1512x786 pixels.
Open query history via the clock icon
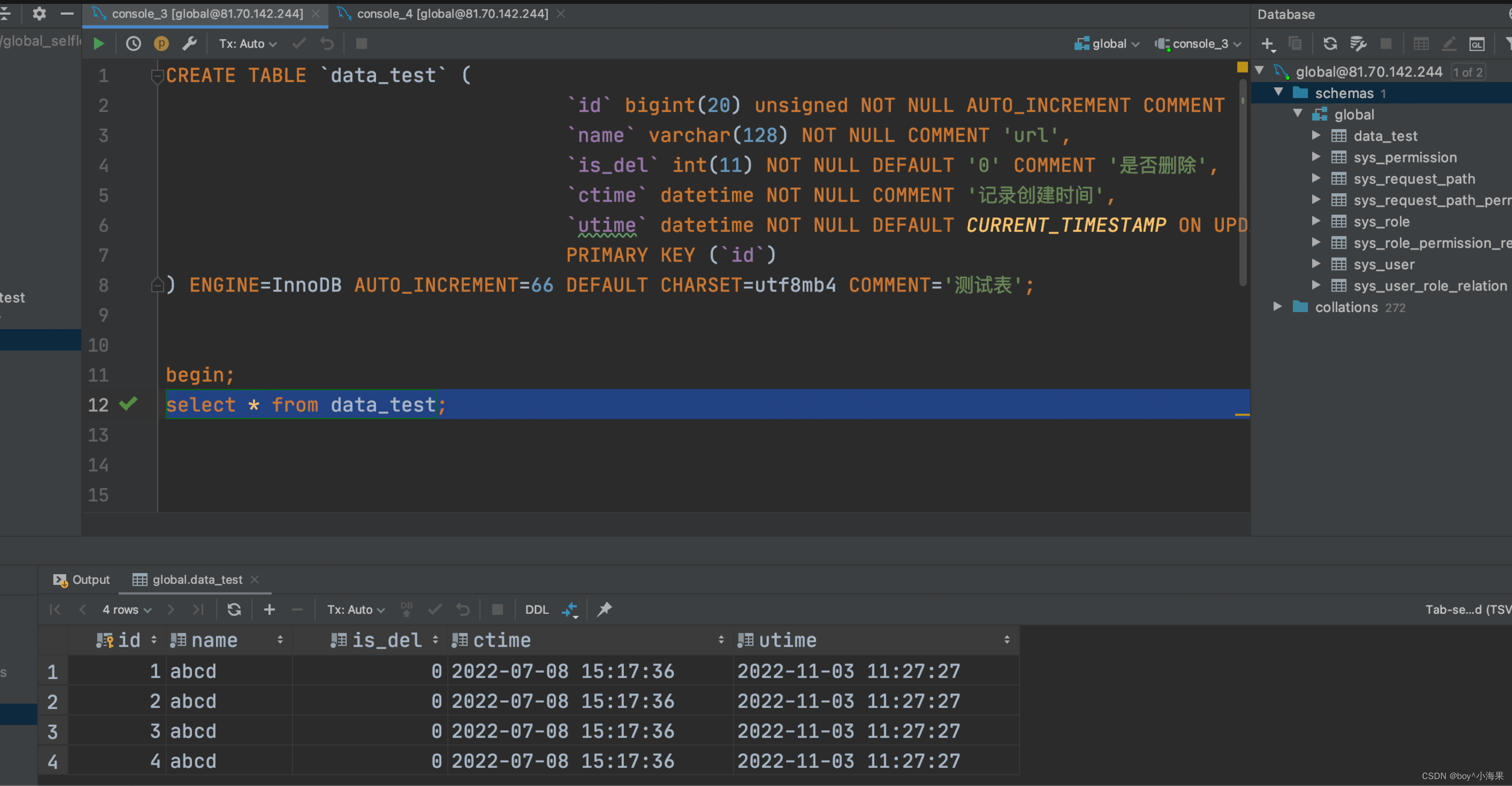pos(133,43)
